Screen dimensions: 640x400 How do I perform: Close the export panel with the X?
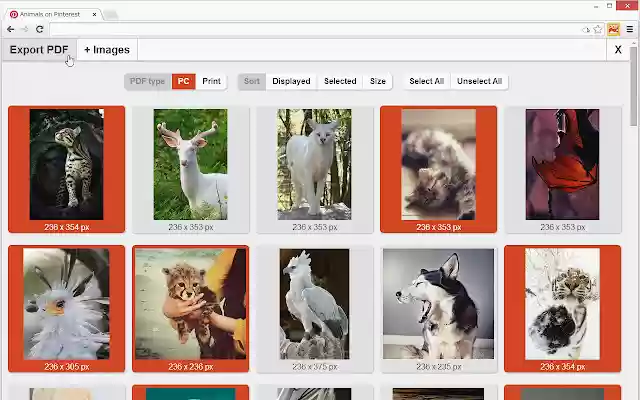click(x=618, y=50)
